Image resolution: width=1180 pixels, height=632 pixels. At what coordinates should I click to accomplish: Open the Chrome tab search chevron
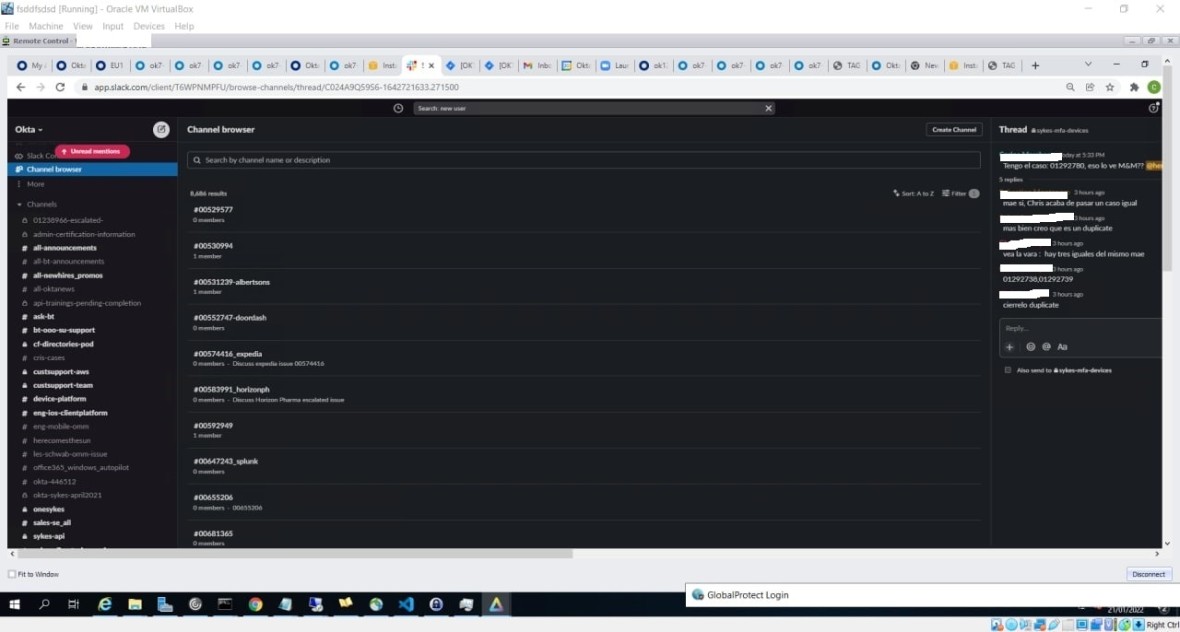tap(1088, 65)
